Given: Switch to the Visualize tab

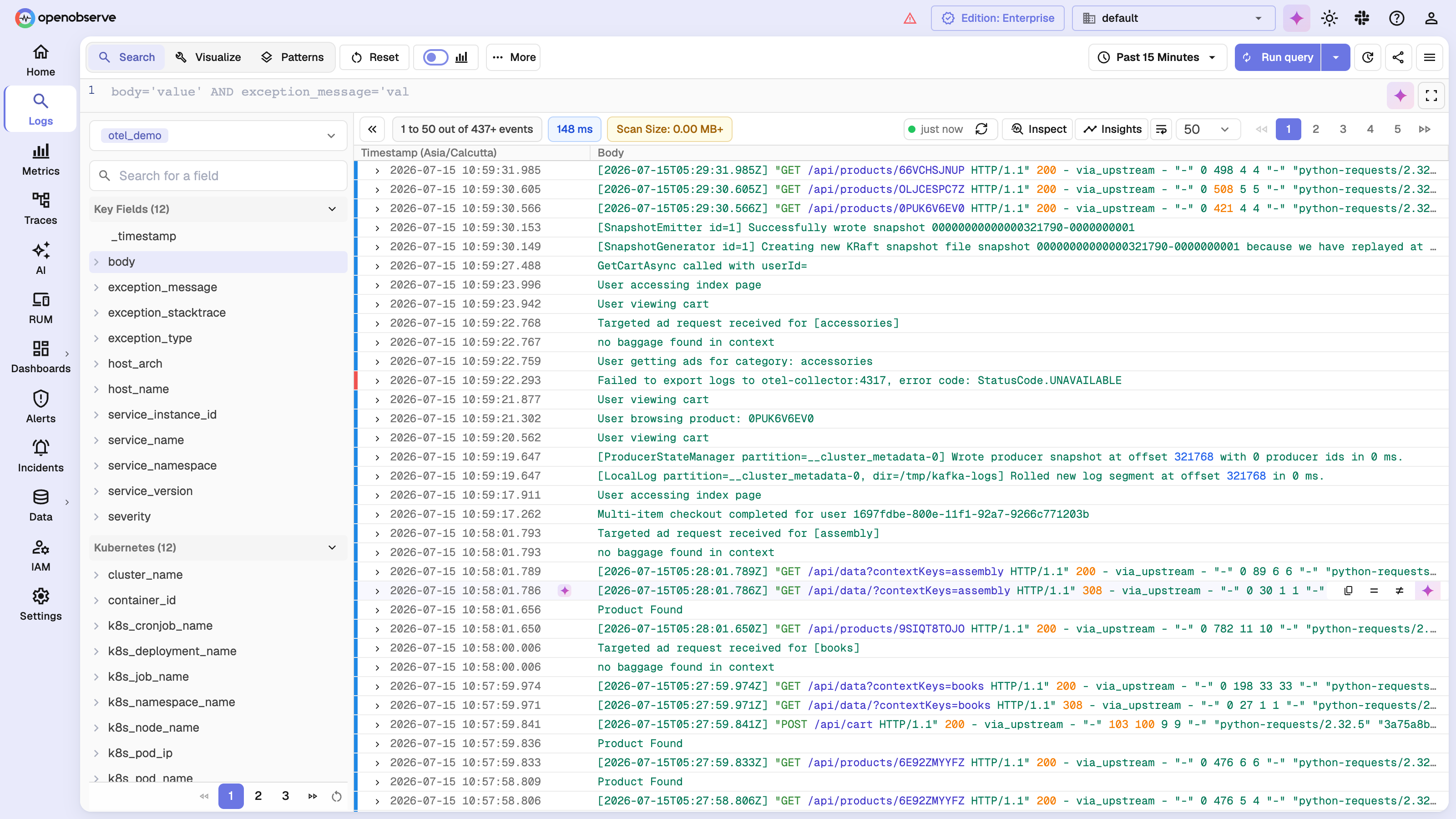Looking at the screenshot, I should pyautogui.click(x=208, y=57).
